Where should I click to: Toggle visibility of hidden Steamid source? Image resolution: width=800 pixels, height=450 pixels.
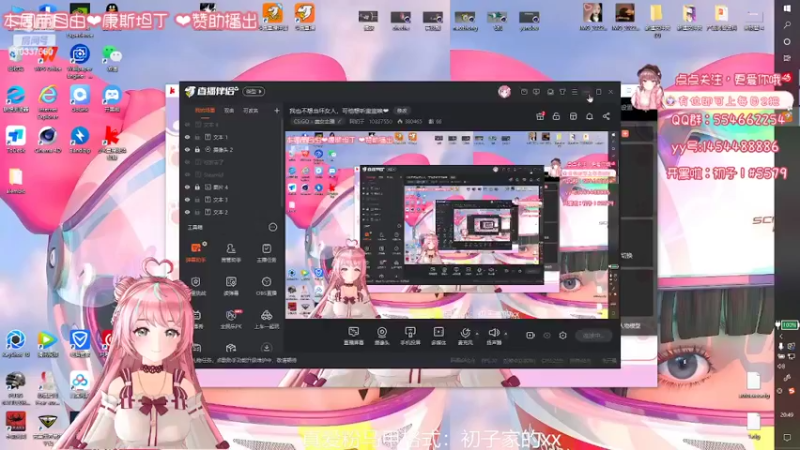point(187,174)
